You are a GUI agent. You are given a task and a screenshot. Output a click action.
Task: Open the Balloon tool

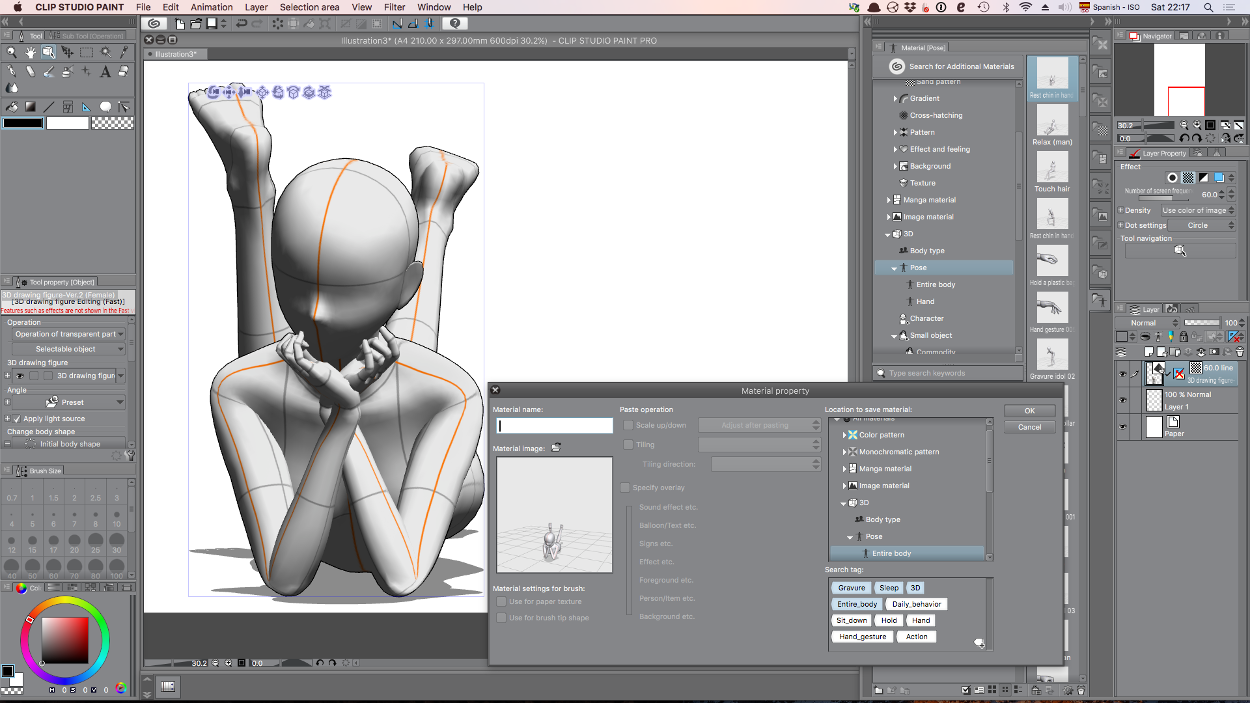[x=104, y=107]
